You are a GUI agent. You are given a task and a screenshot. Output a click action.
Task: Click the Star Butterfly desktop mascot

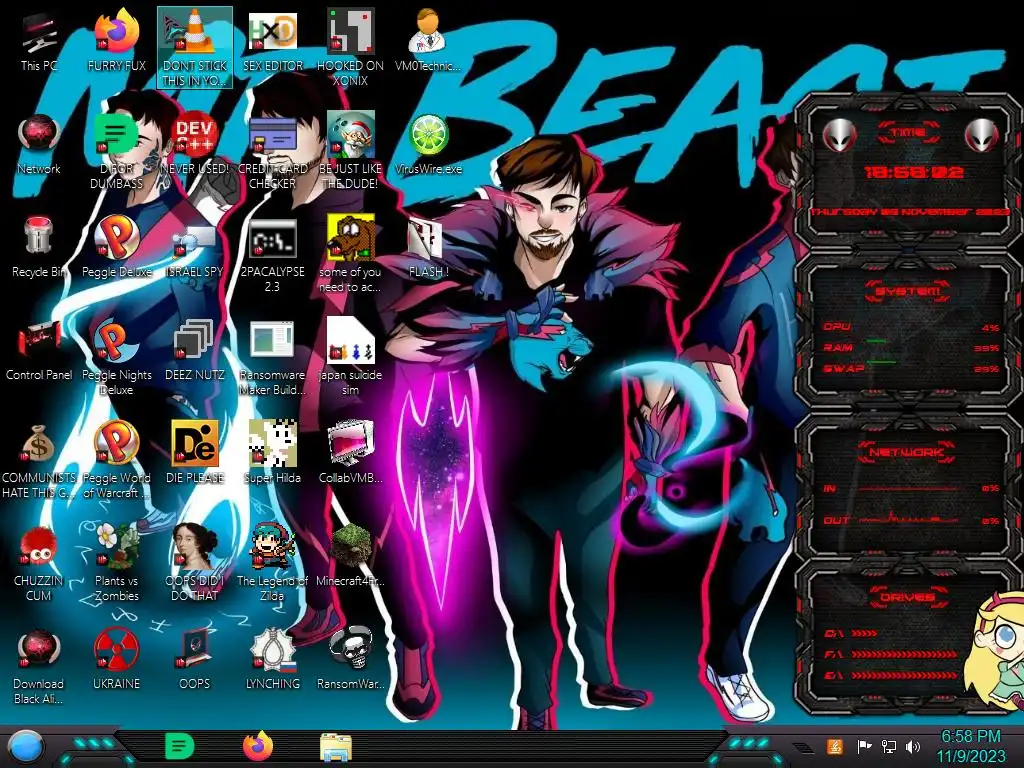(995, 653)
